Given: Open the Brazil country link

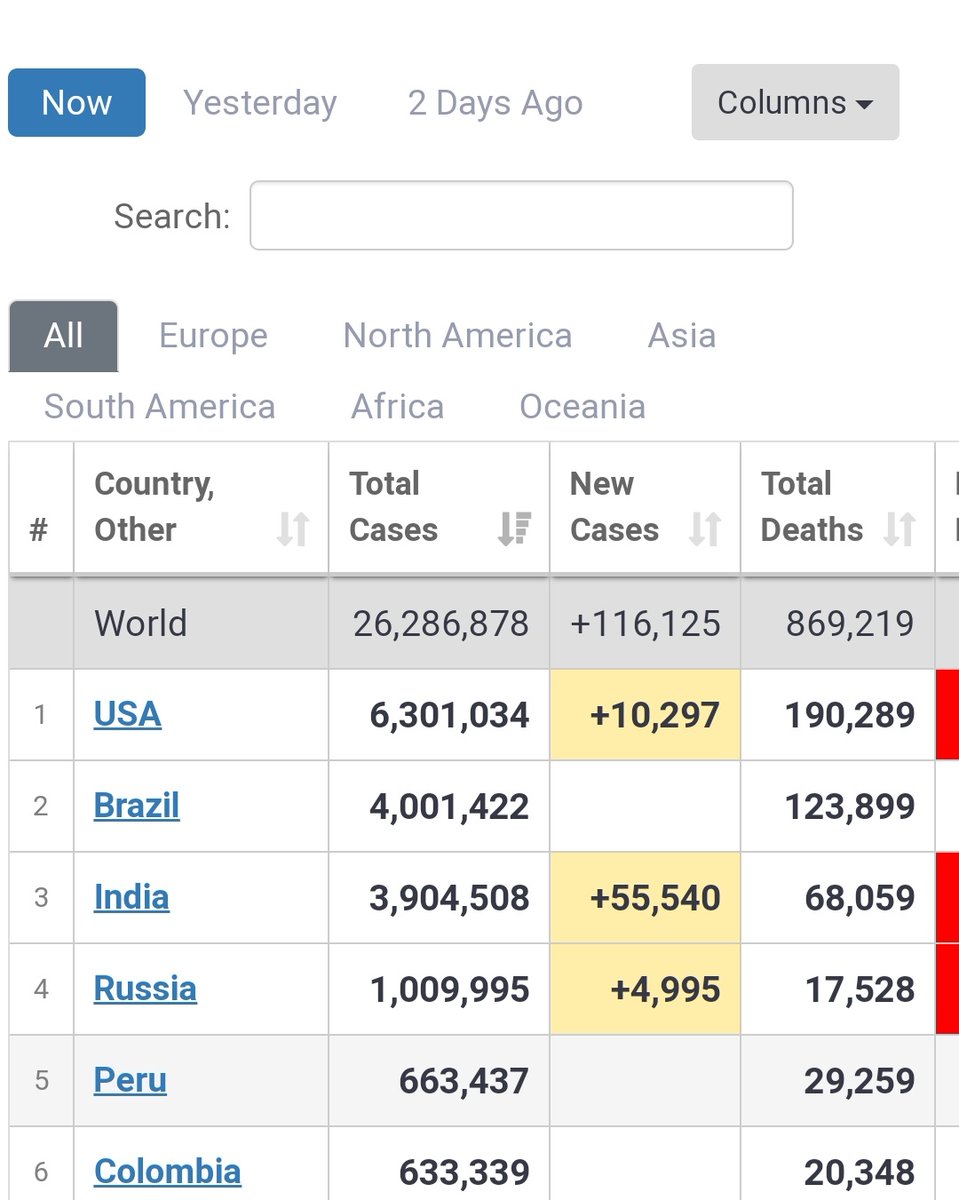Looking at the screenshot, I should point(136,806).
